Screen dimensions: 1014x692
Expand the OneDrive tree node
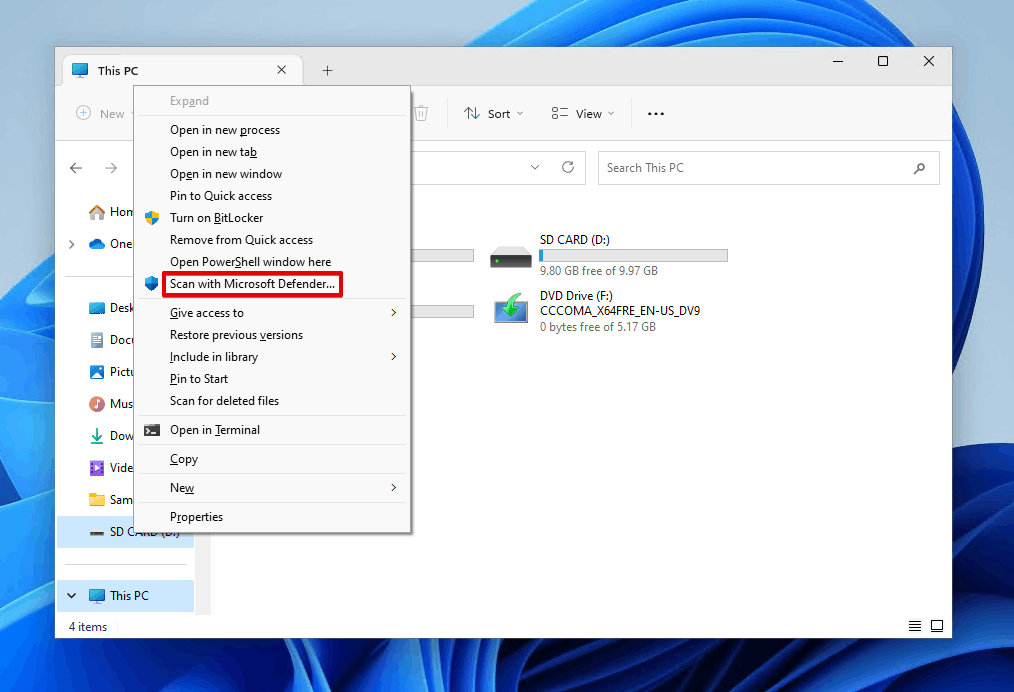[x=72, y=244]
